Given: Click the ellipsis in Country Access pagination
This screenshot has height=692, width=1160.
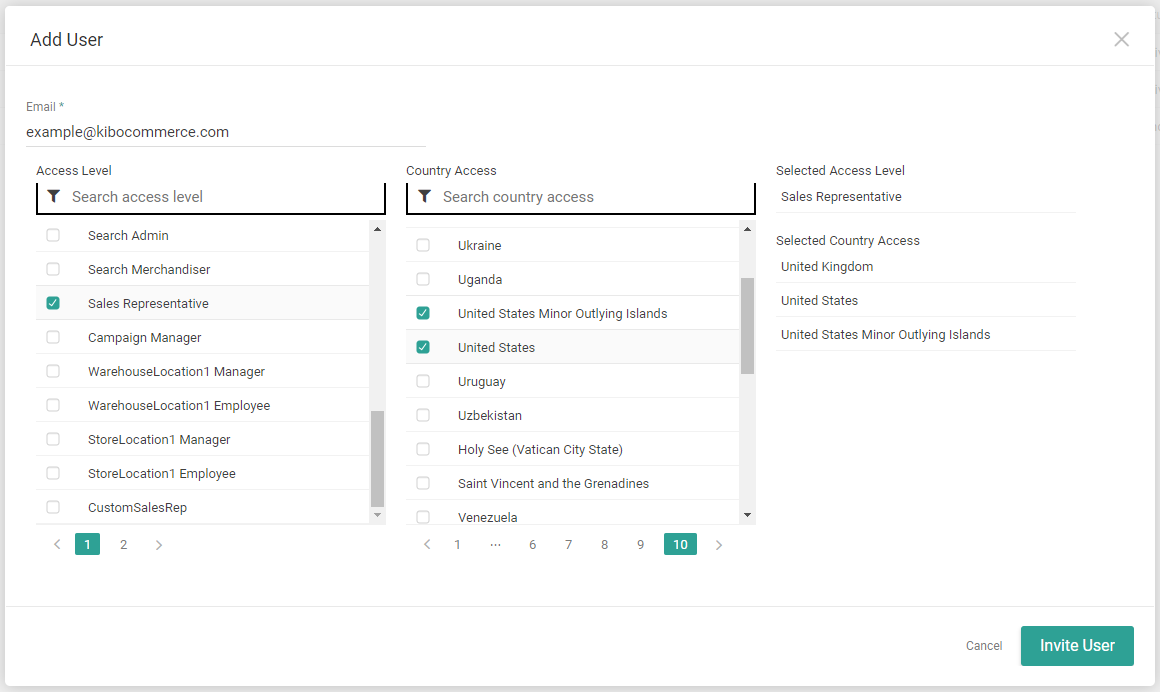Looking at the screenshot, I should pyautogui.click(x=495, y=544).
